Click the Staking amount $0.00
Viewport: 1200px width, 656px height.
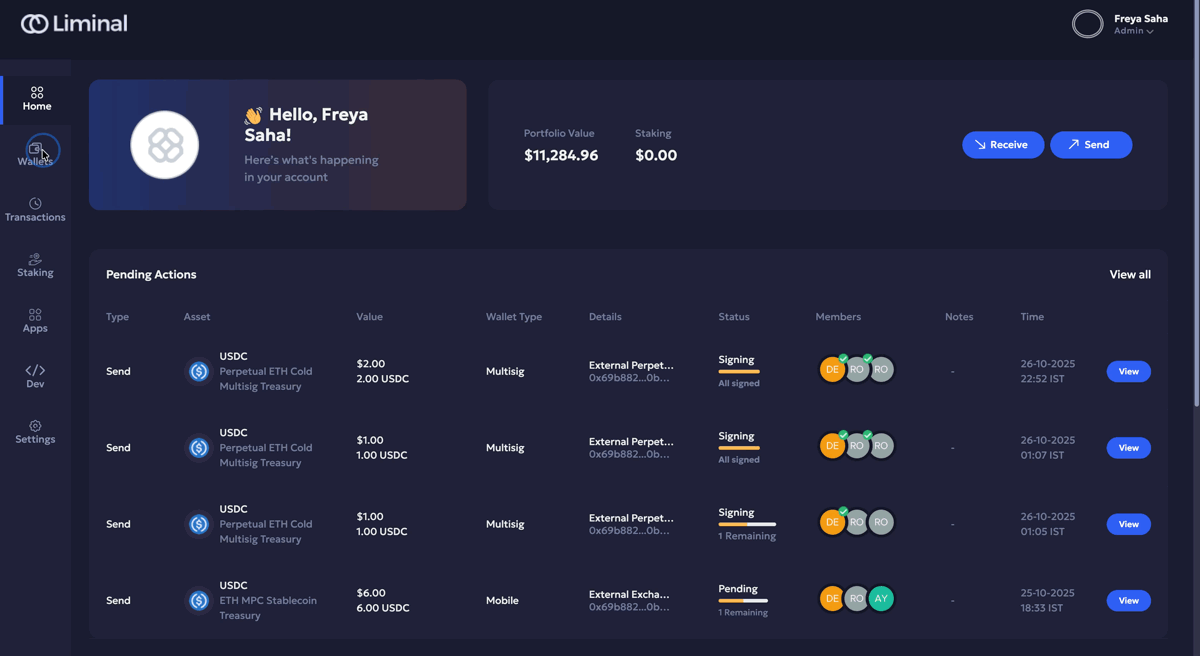(656, 155)
